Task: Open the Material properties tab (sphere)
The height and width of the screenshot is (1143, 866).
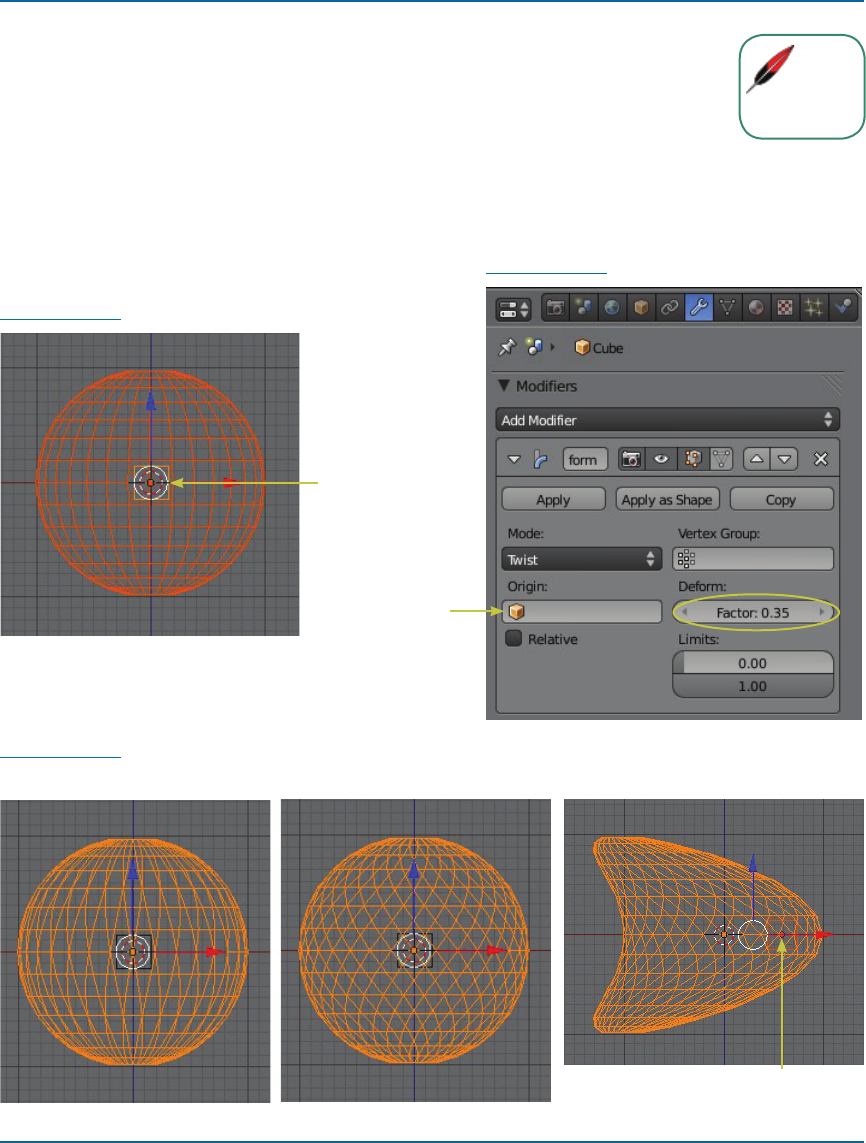Action: tap(756, 308)
